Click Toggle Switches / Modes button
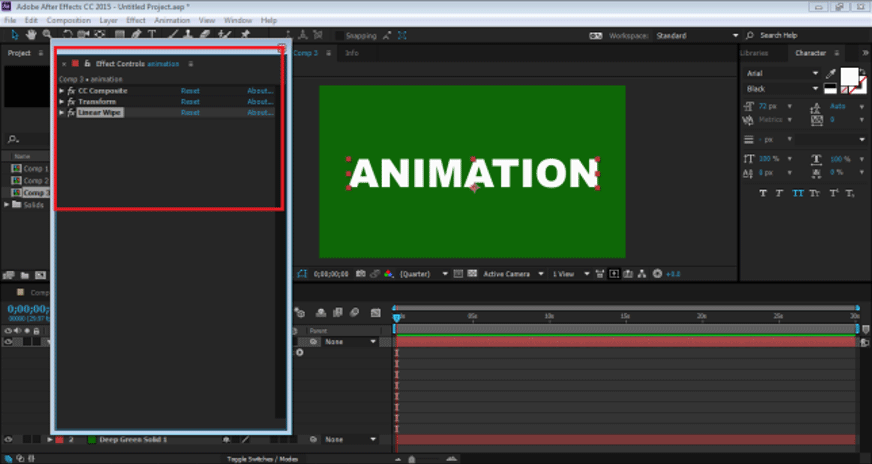This screenshot has height=464, width=872. coord(262,459)
